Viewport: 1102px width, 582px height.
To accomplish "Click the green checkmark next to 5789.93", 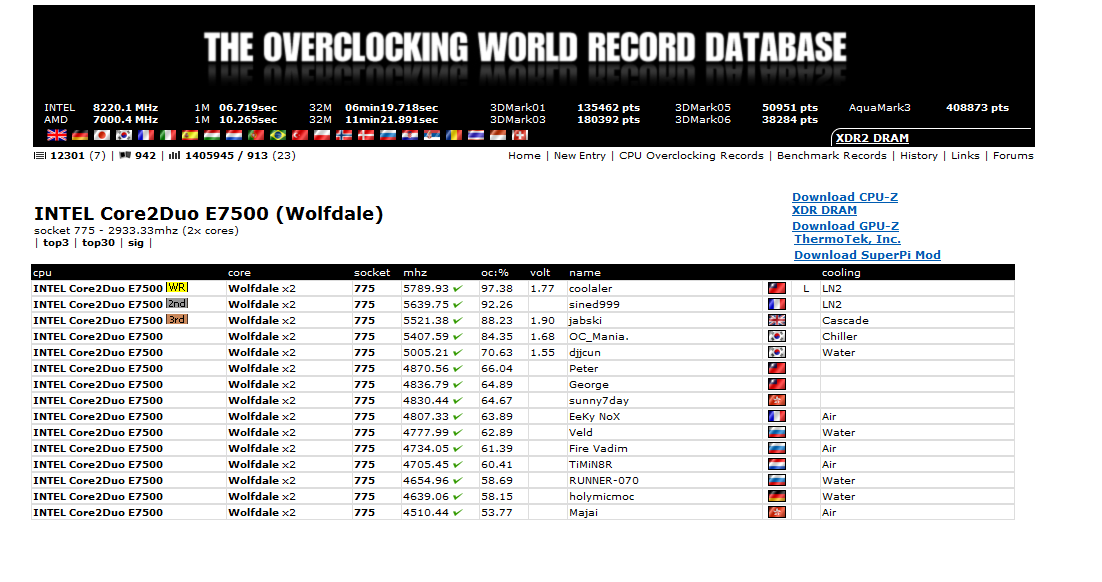I will click(458, 288).
